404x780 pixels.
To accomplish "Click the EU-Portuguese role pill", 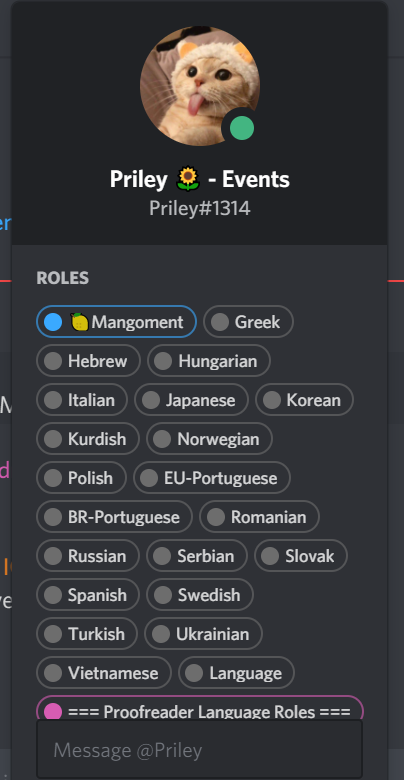I will [x=212, y=478].
